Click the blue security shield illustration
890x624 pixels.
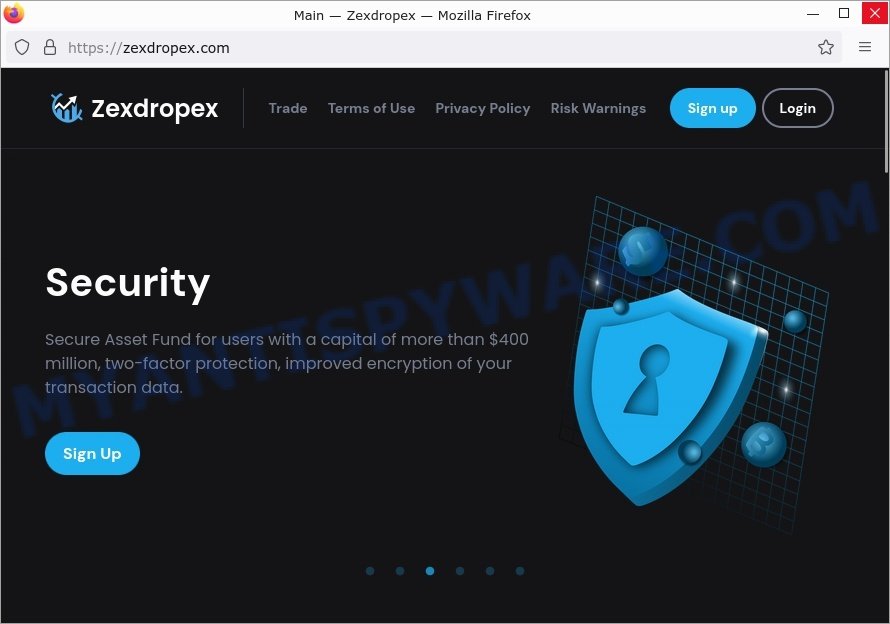669,395
